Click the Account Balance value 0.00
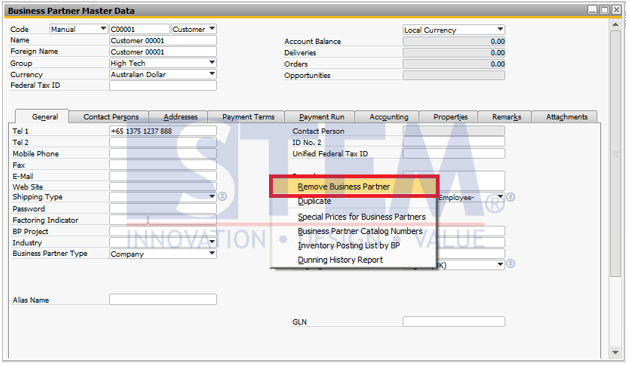Screen dimensions: 628x366 click(x=454, y=41)
